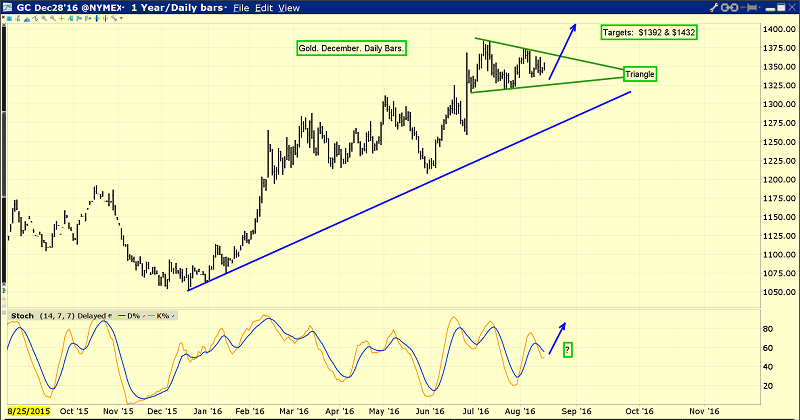The height and width of the screenshot is (420, 800).
Task: Open chart configuration with the wrench icon
Action: pyautogui.click(x=714, y=7)
